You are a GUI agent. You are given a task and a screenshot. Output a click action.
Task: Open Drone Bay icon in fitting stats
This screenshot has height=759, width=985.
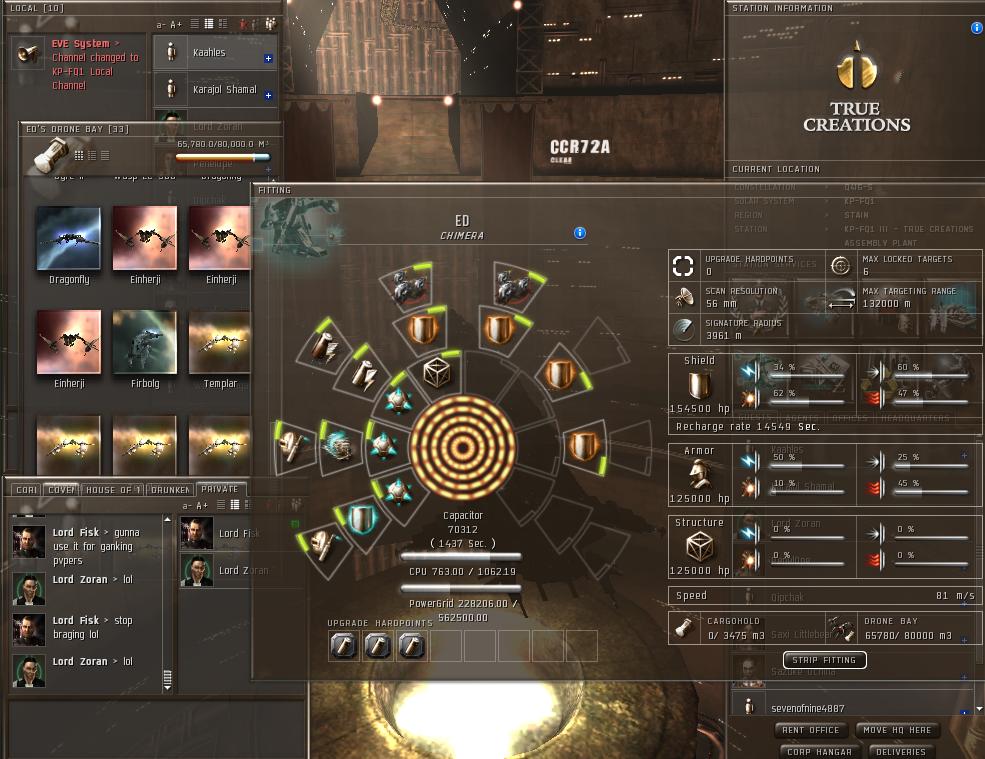[841, 628]
